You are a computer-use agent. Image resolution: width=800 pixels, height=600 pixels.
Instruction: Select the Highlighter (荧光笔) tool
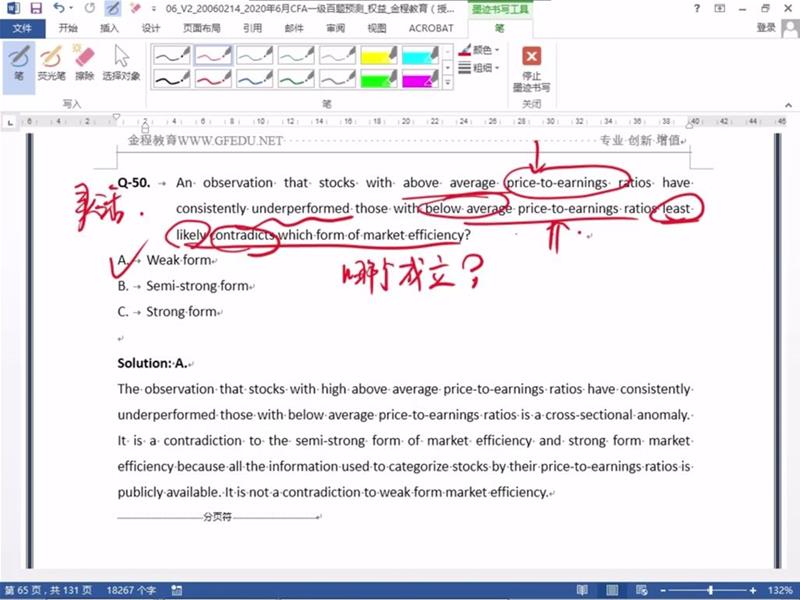click(51, 65)
